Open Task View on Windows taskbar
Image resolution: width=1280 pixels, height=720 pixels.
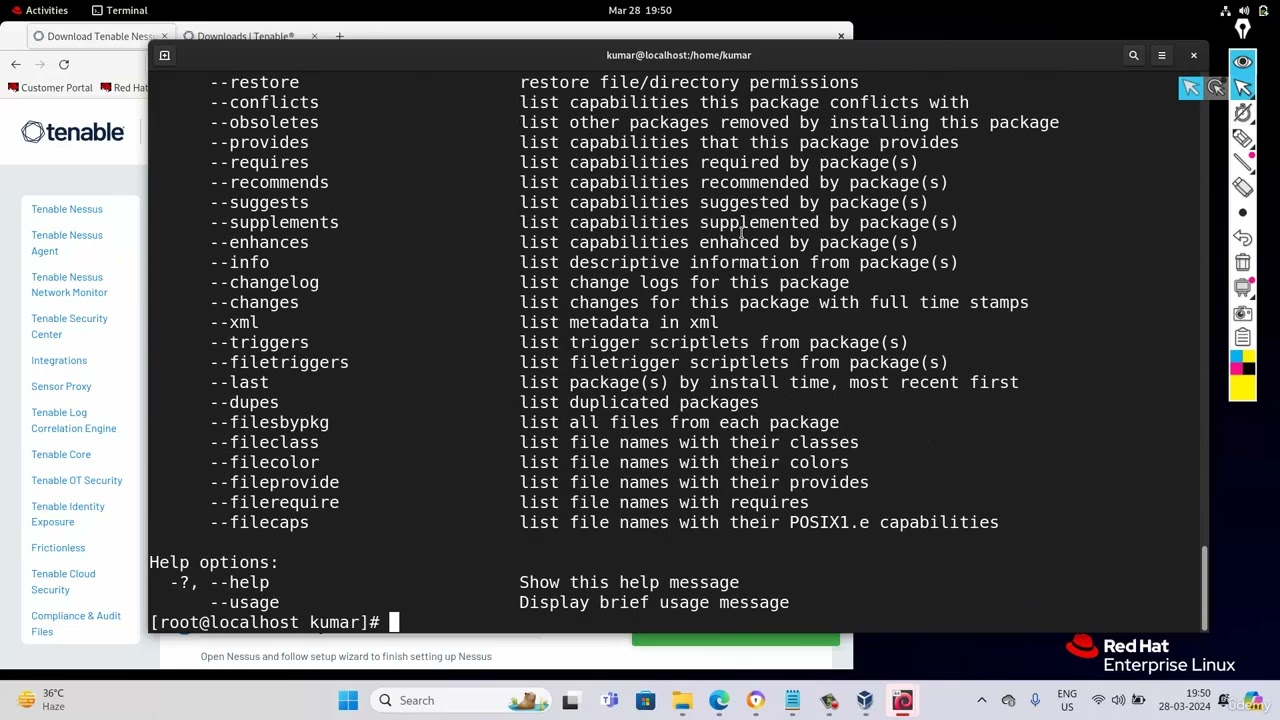pyautogui.click(x=570, y=700)
